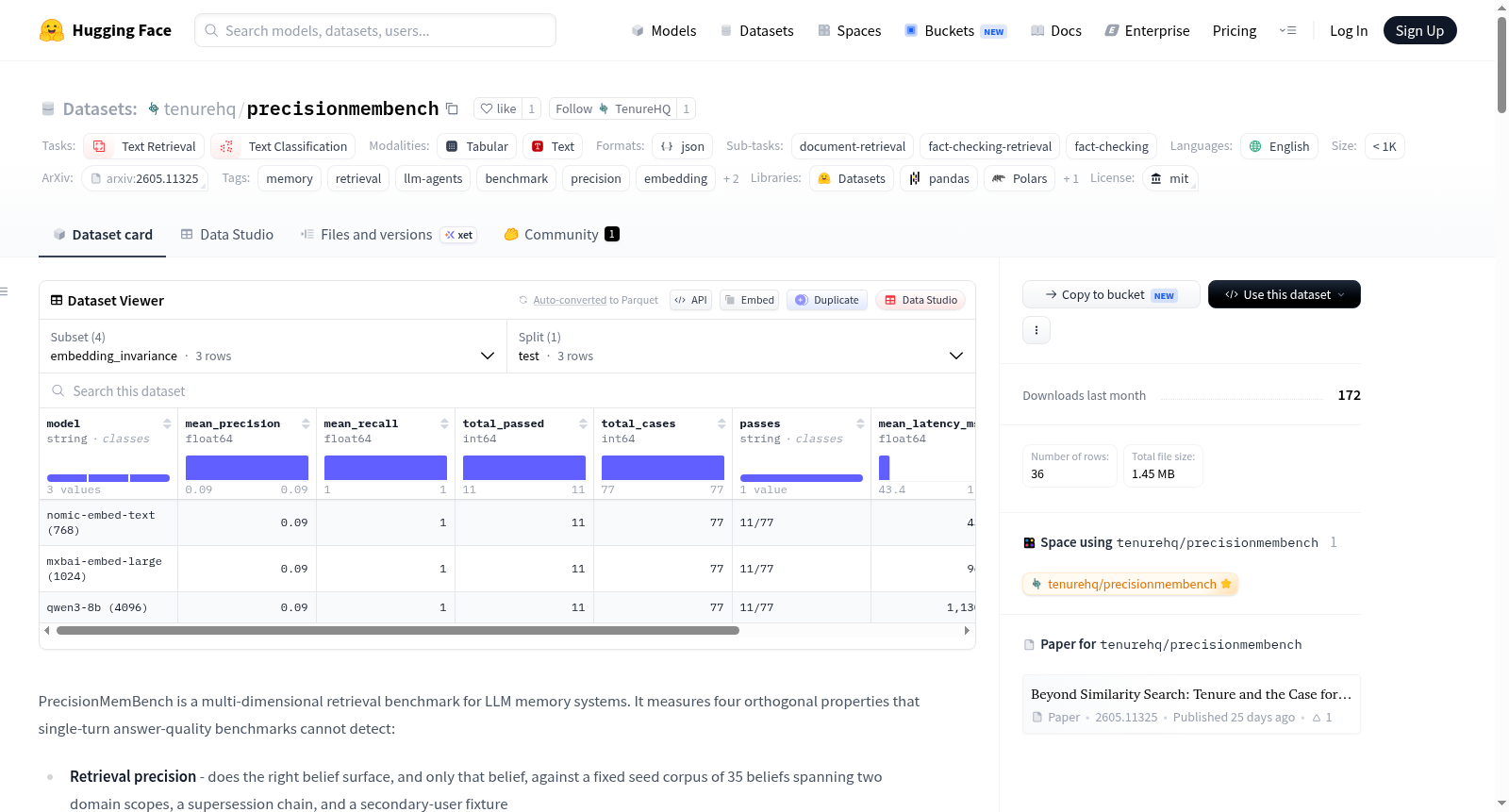Sort the total_cases column
This screenshot has width=1509, height=812.
tap(721, 423)
